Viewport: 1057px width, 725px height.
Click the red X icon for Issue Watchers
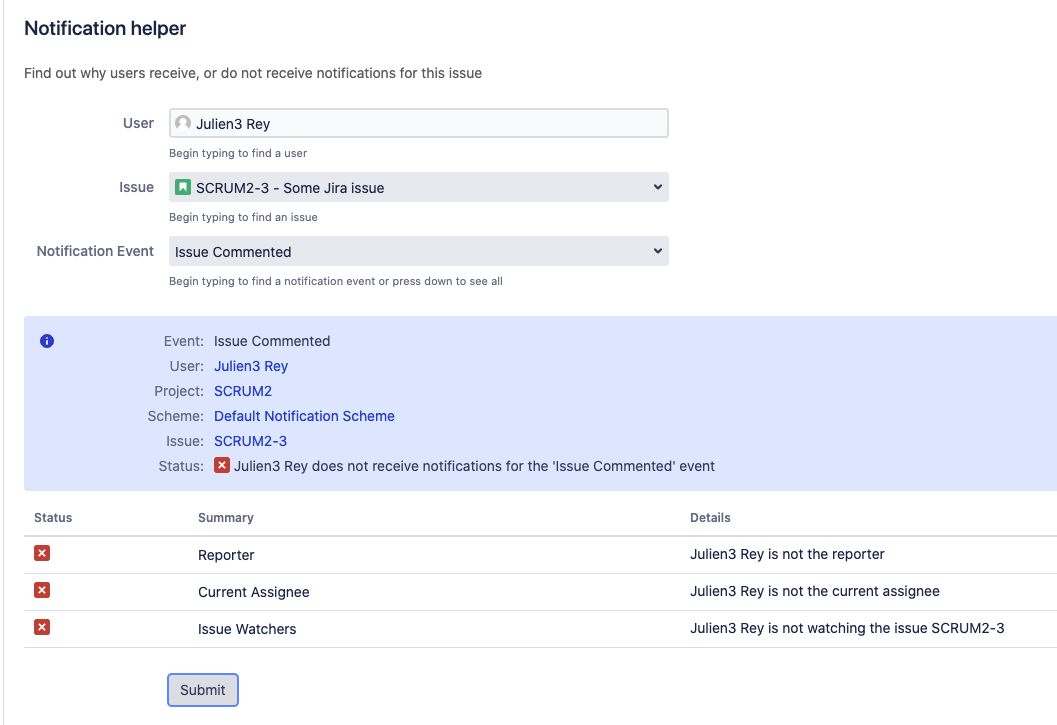tap(42, 627)
